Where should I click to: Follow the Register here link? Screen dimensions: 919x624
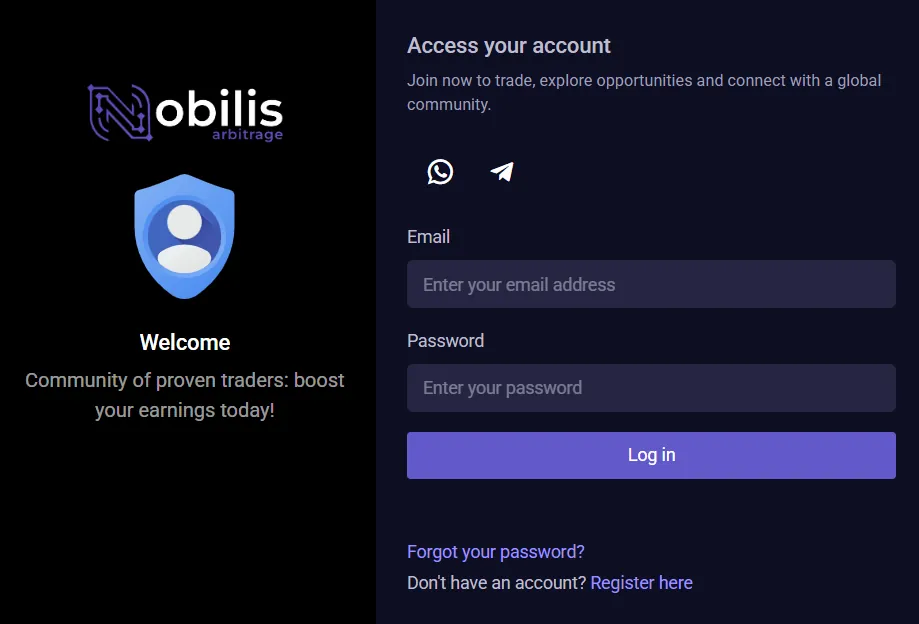[x=641, y=582]
